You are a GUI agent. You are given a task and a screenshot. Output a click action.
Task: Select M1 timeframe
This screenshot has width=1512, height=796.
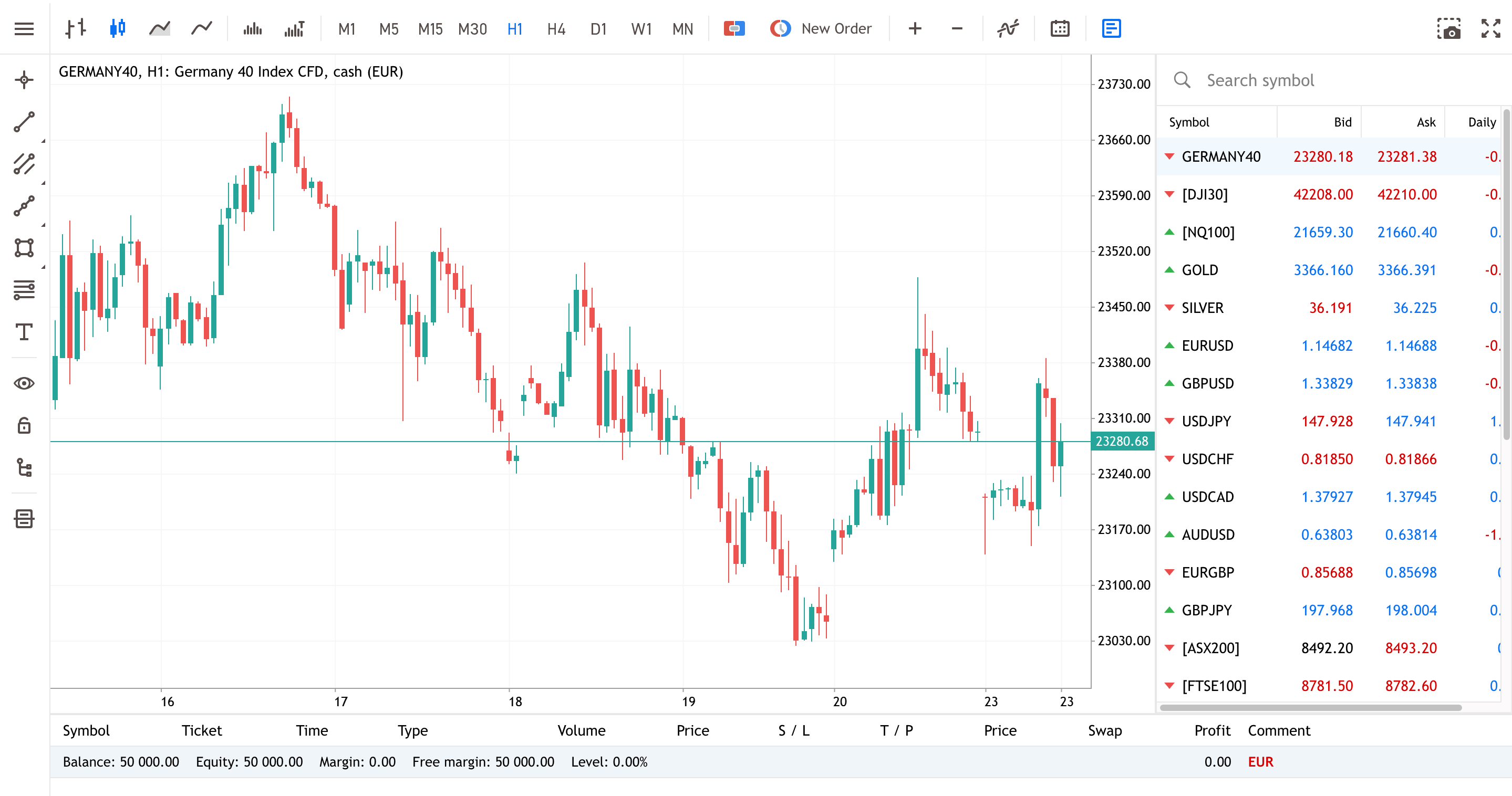click(x=347, y=29)
